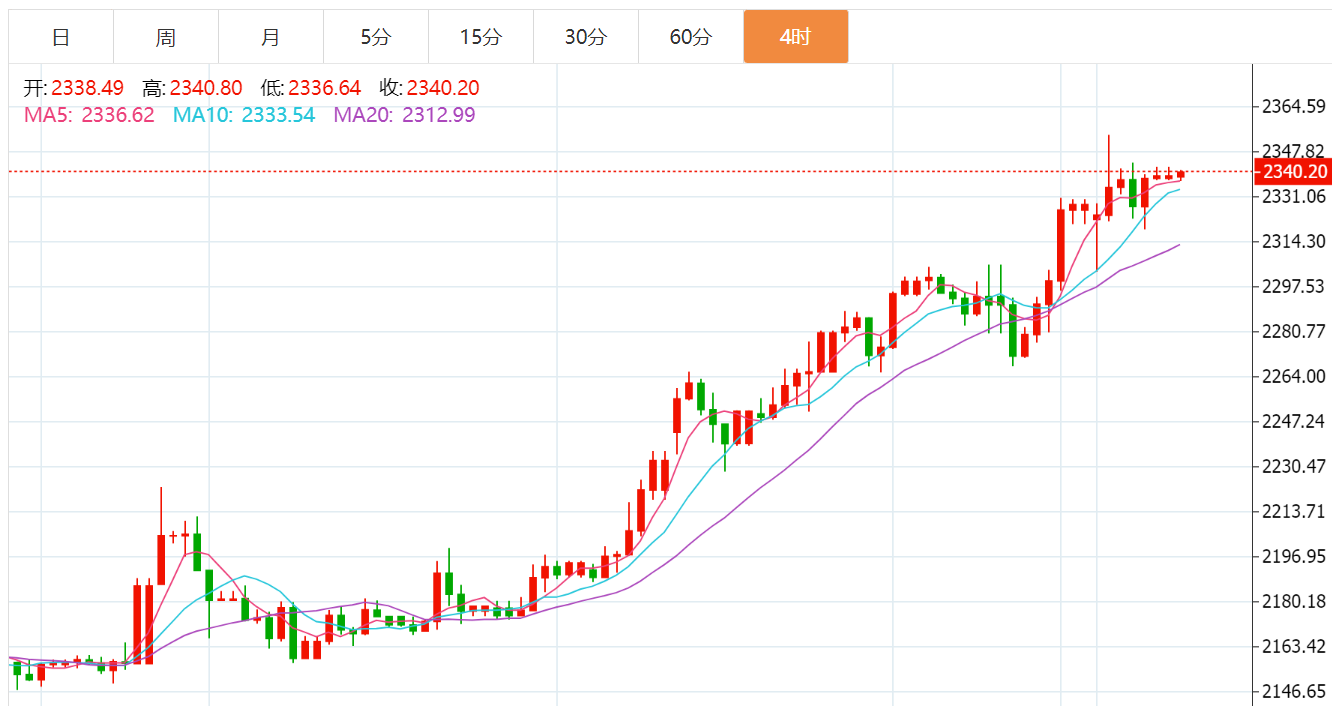The height and width of the screenshot is (706, 1332).
Task: Open the 月 monthly chart tab
Action: [271, 37]
